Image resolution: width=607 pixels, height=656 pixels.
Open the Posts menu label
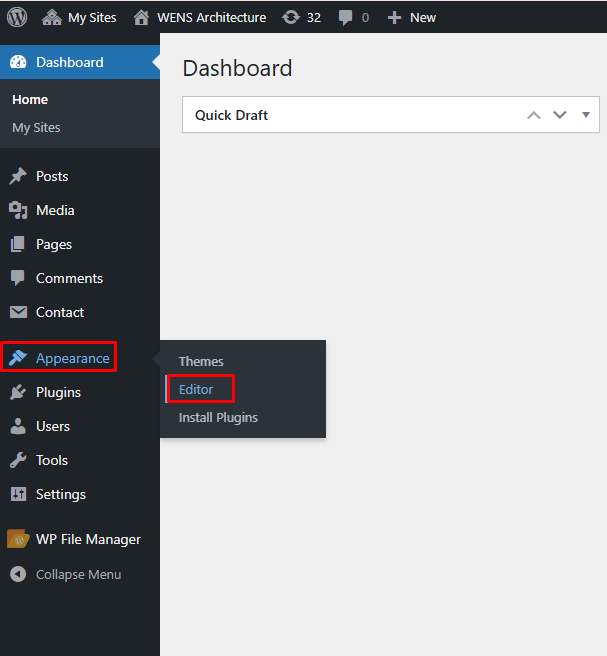click(52, 176)
